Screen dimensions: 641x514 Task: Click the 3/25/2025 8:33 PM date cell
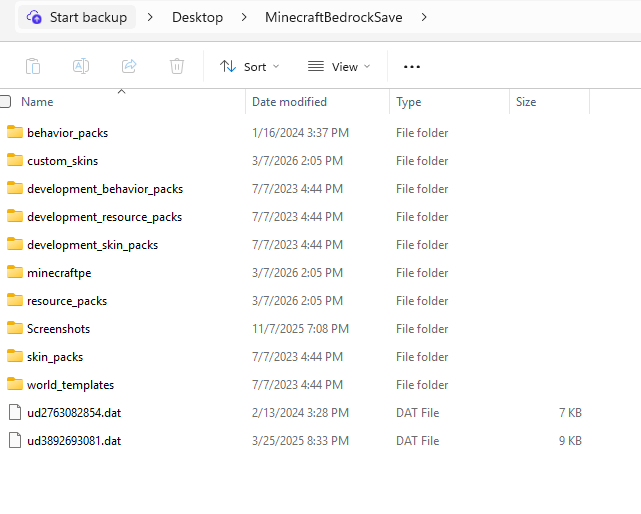point(300,441)
